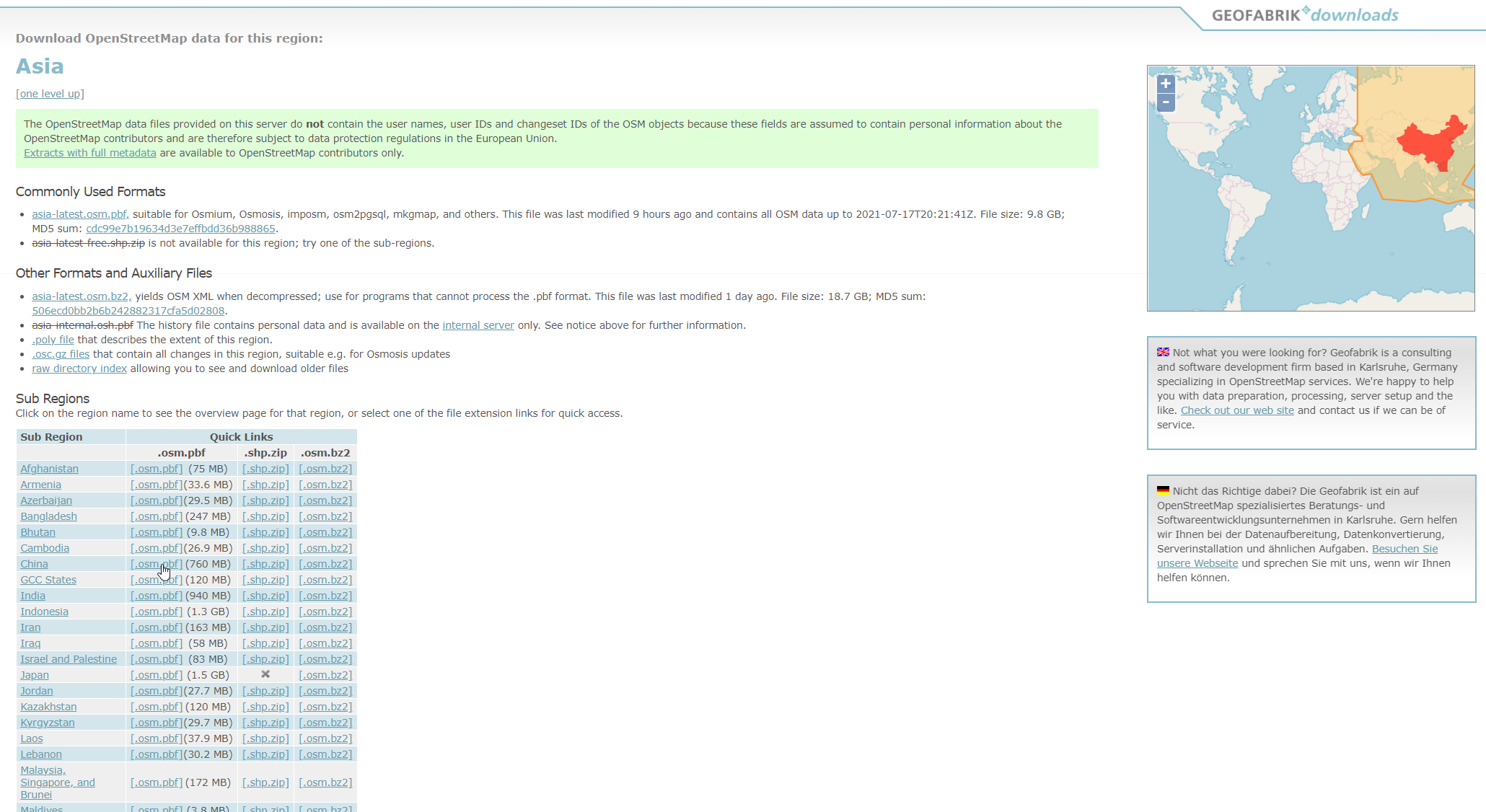Open the Afghanistan sub region page

click(x=49, y=469)
